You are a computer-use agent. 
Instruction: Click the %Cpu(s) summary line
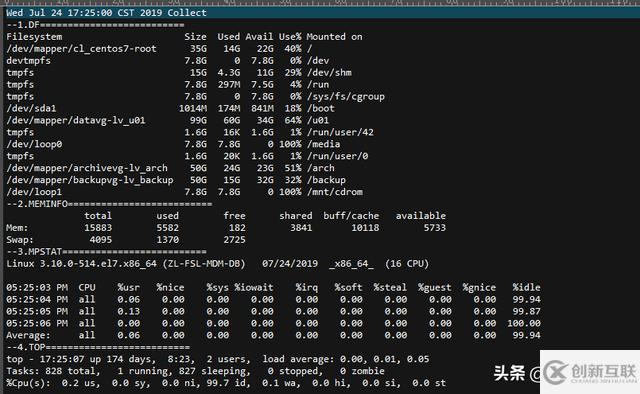226,383
